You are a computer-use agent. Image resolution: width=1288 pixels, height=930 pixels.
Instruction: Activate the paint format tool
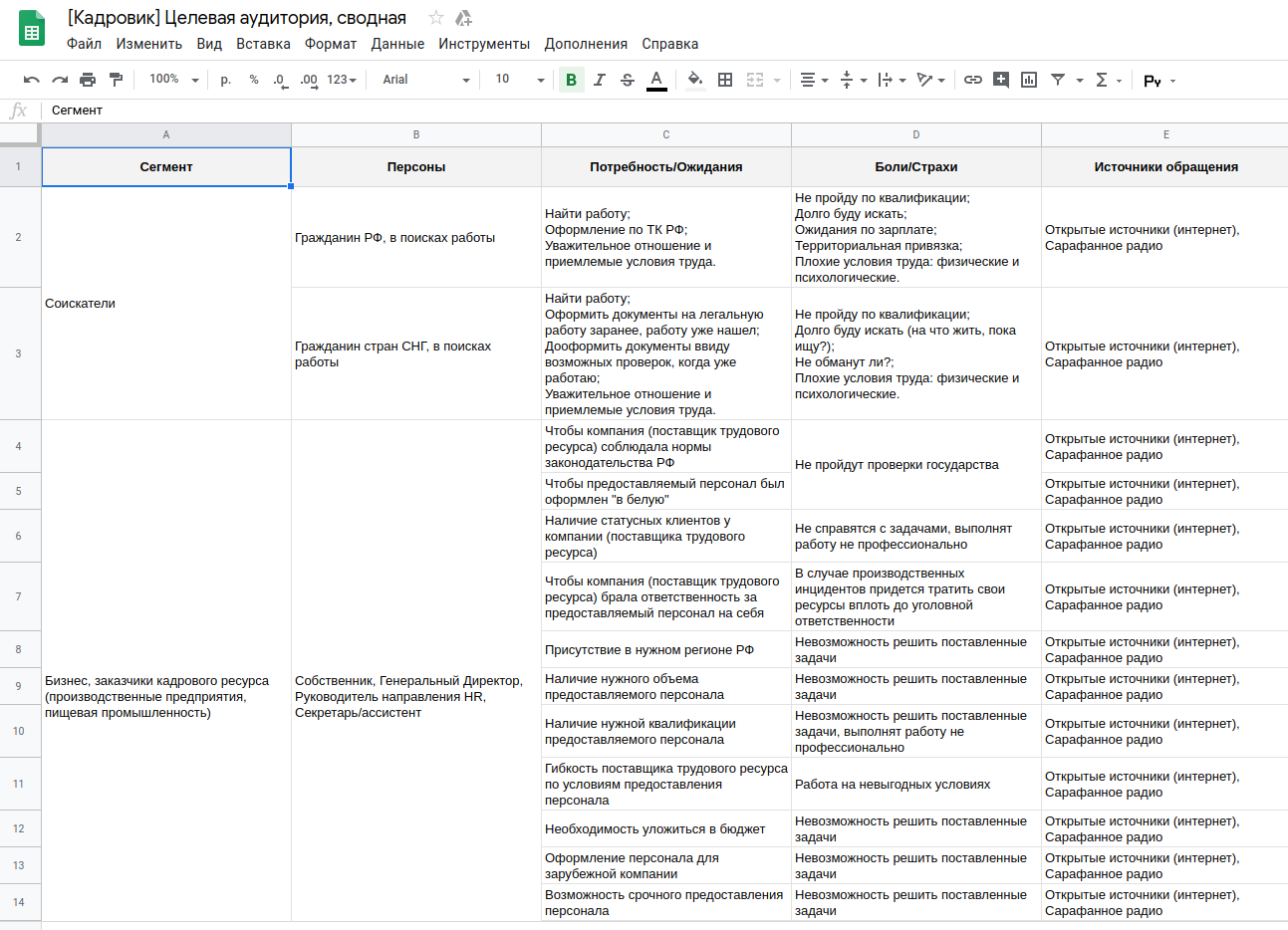click(116, 80)
